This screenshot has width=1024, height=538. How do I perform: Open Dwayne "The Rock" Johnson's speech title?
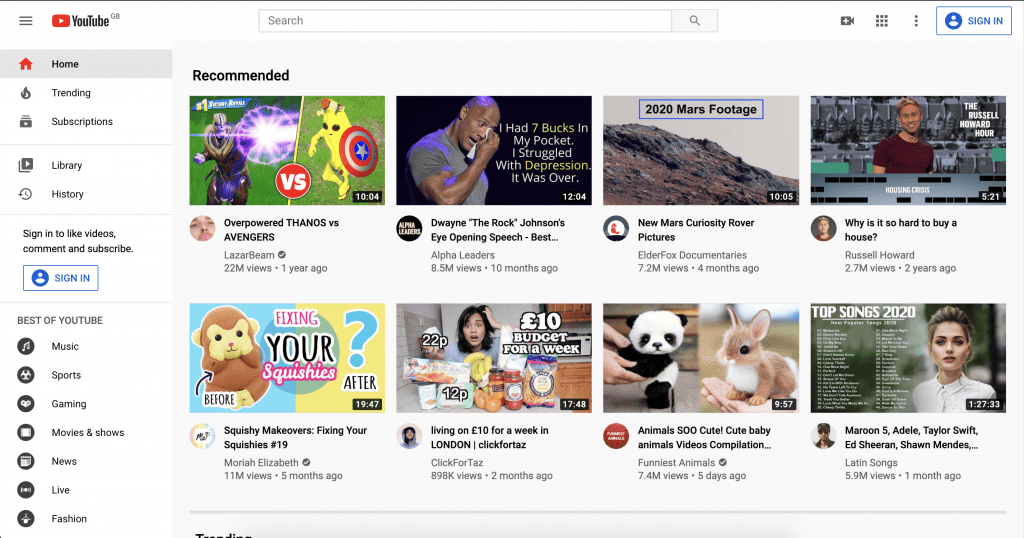click(498, 230)
